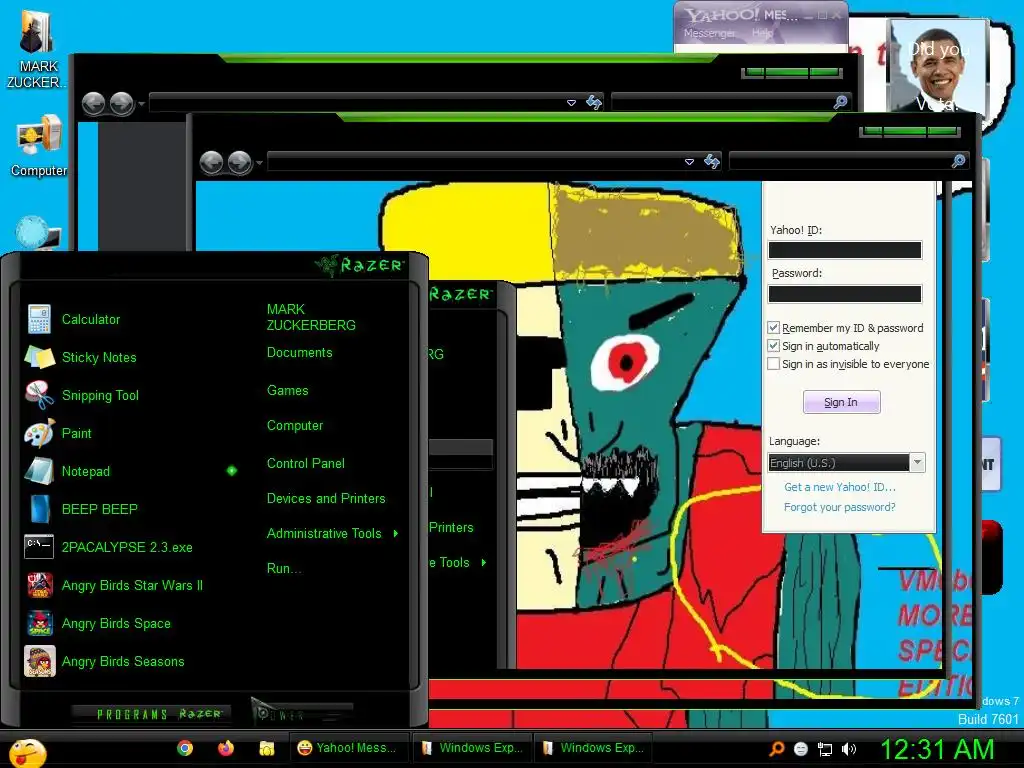Start Angry Birds Seasons icon
This screenshot has height=768, width=1024.
40,661
